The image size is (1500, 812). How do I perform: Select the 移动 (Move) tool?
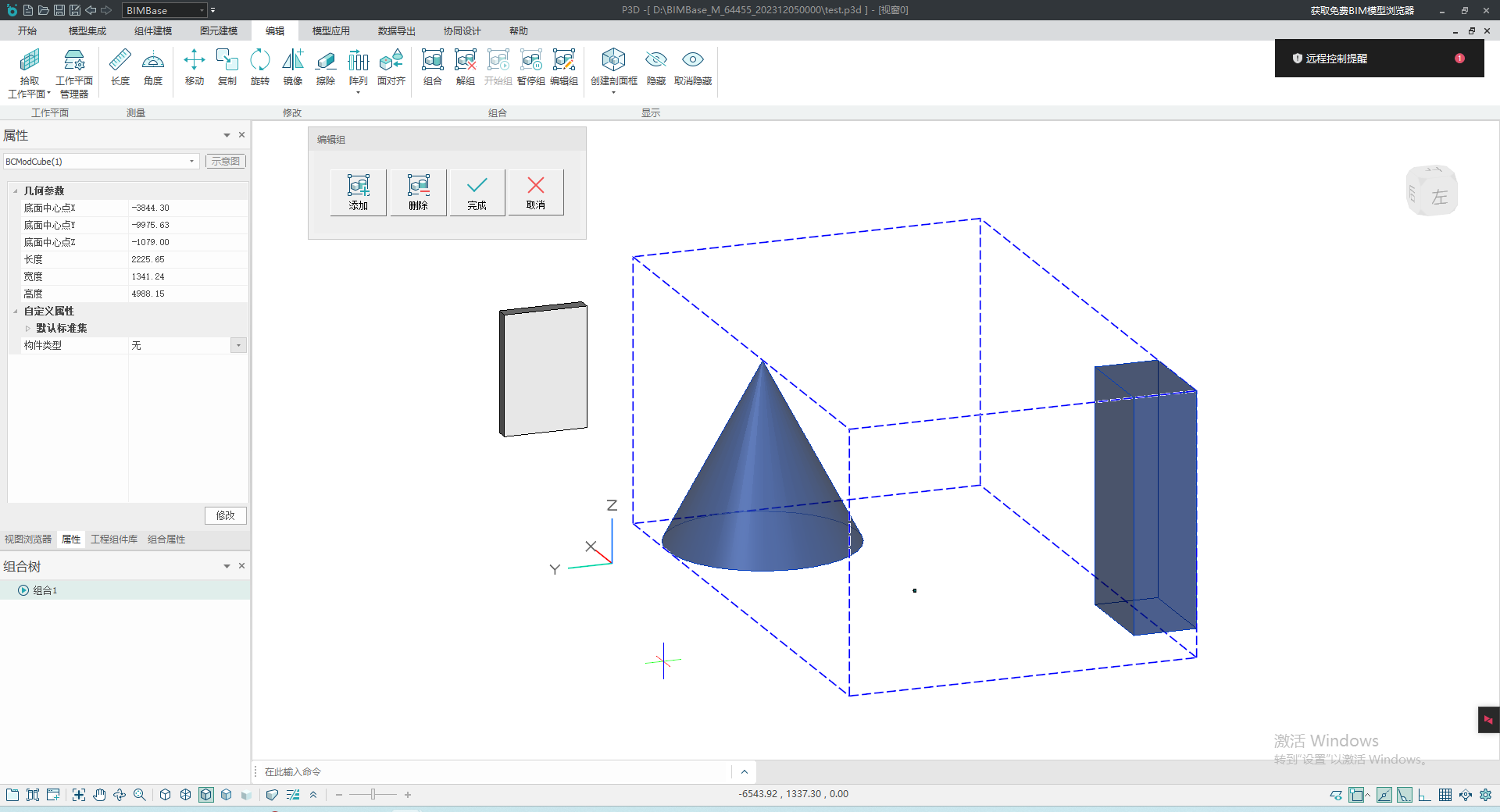click(194, 67)
